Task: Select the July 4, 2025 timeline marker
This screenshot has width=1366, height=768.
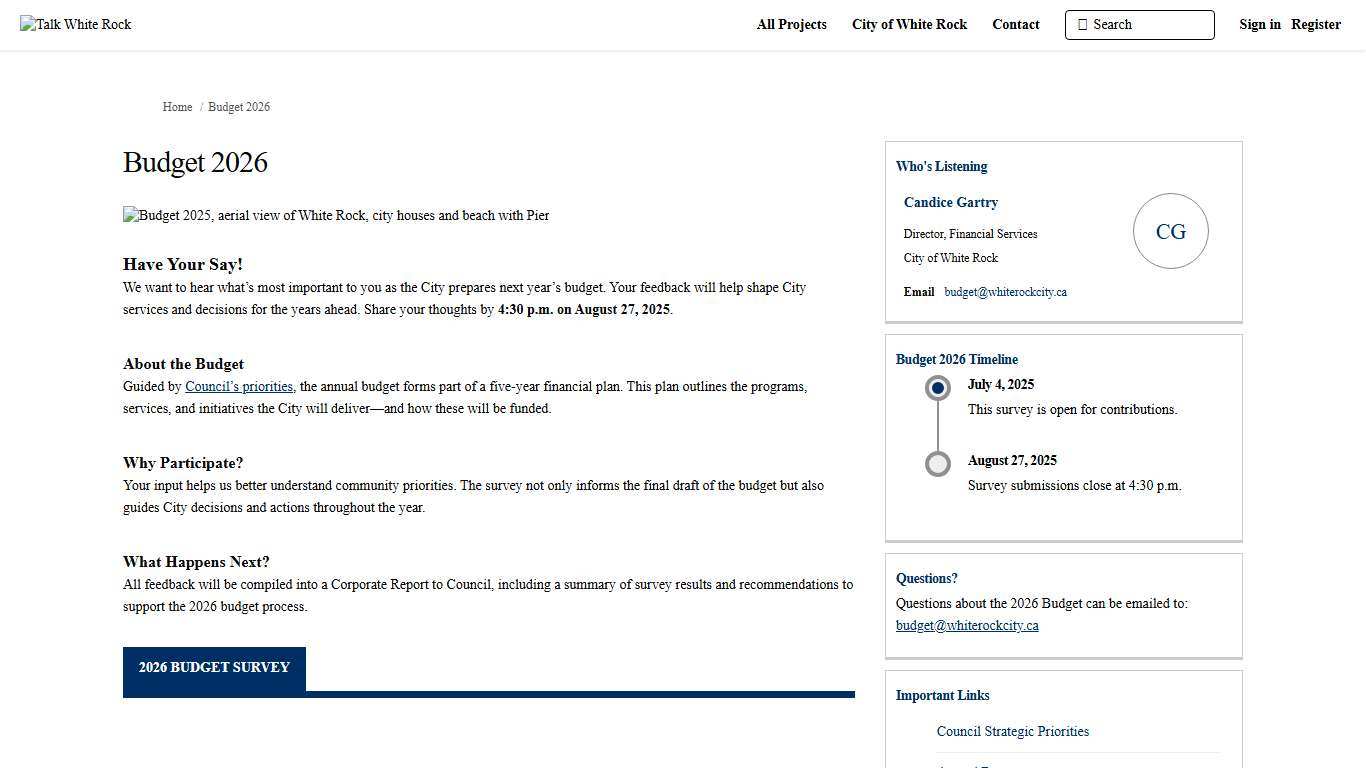Action: (937, 388)
